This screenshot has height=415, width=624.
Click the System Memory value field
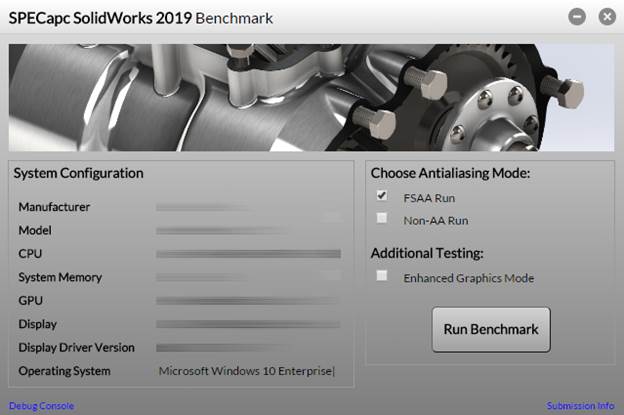click(x=247, y=277)
